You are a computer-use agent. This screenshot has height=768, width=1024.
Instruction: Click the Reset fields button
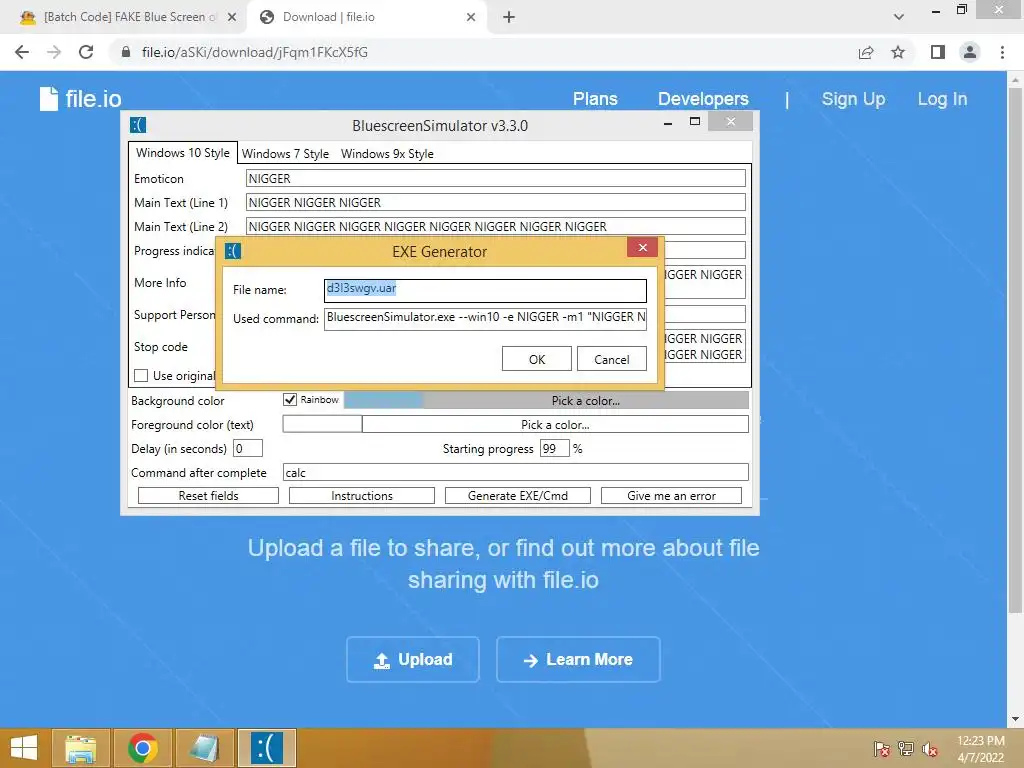[x=208, y=496]
